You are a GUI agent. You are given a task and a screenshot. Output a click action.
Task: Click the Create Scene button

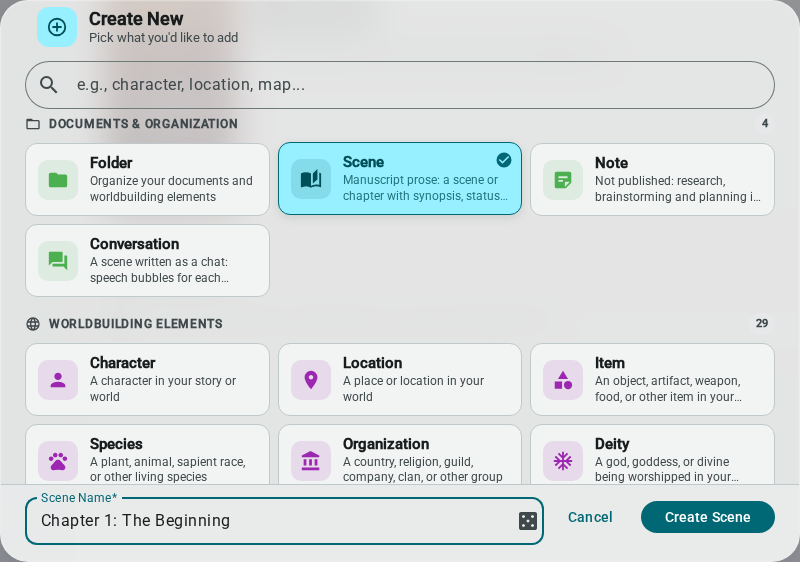point(708,517)
